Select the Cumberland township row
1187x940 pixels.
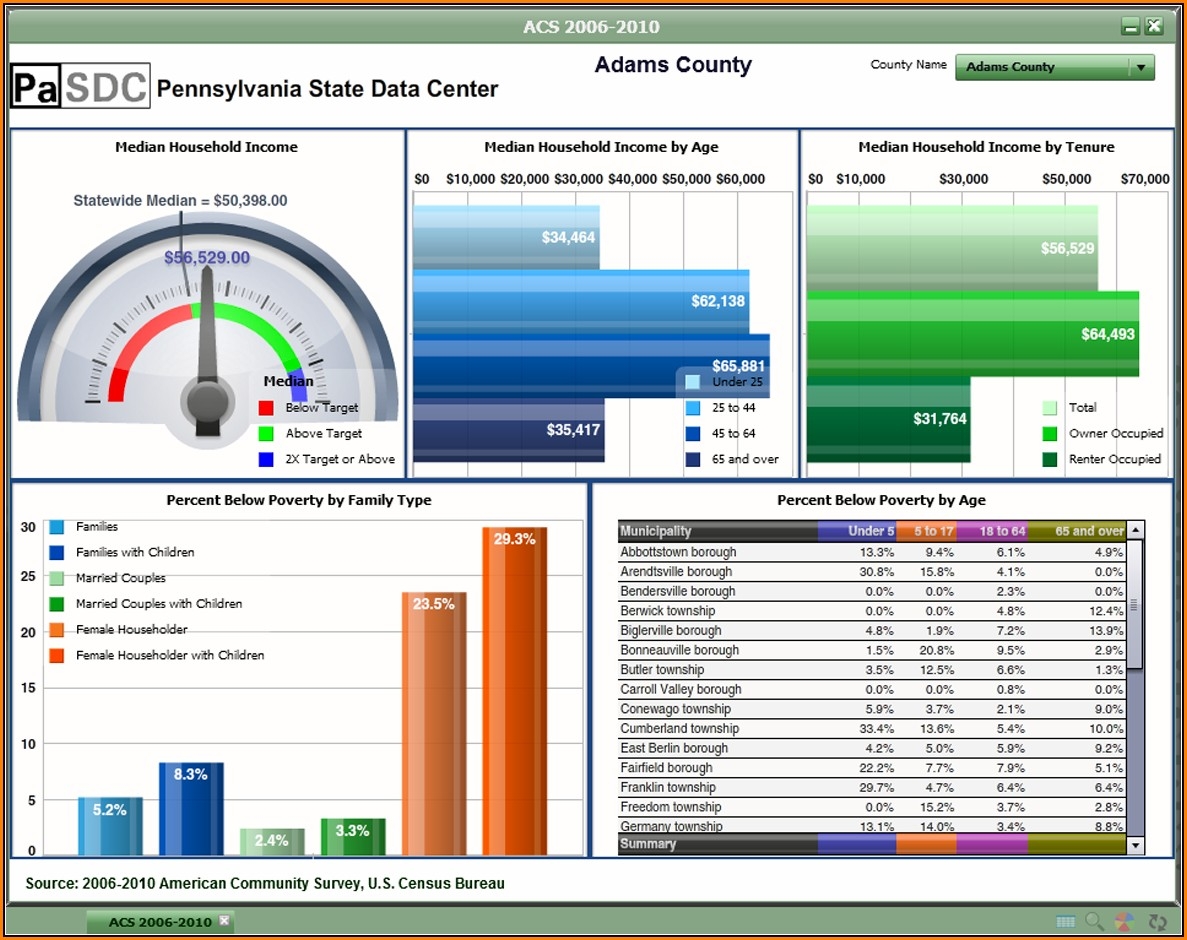[x=680, y=729]
